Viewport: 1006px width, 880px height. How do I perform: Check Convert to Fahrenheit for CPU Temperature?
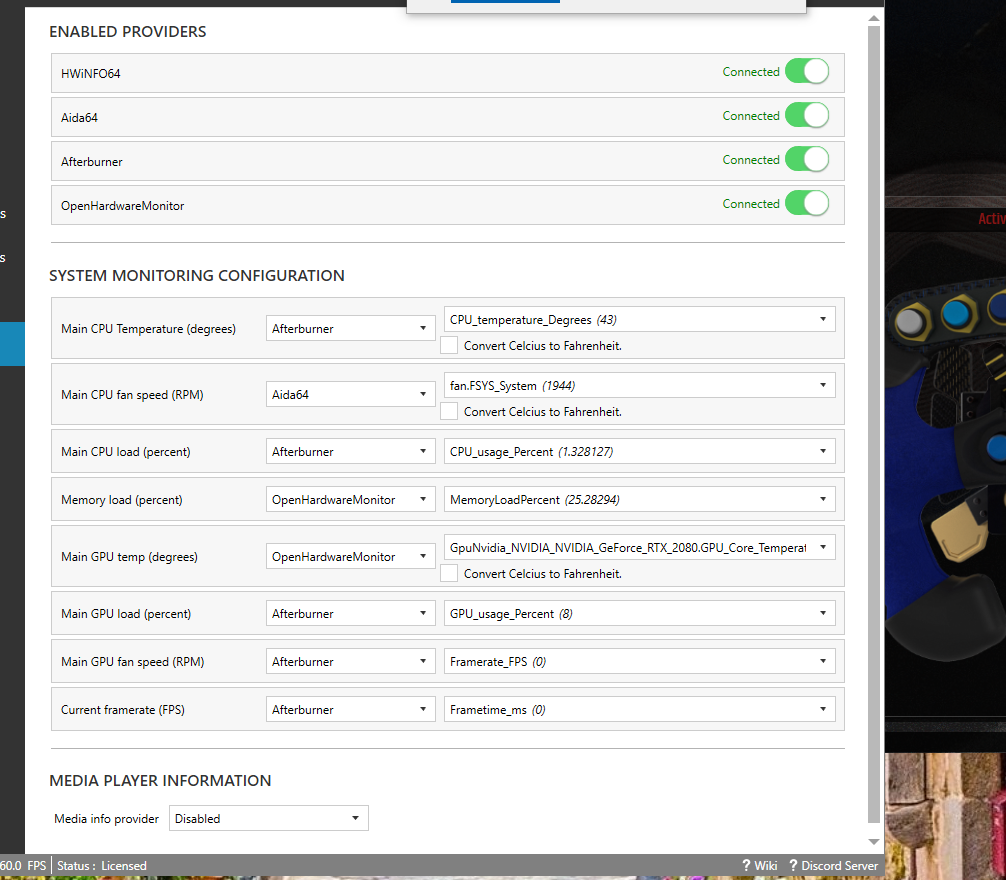pyautogui.click(x=448, y=345)
